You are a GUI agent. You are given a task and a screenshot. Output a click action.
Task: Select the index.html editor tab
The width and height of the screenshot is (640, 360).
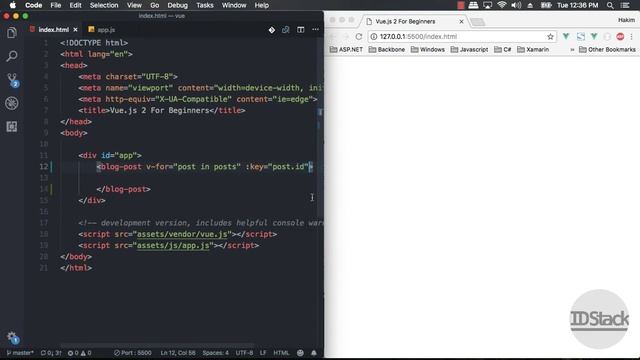53,30
